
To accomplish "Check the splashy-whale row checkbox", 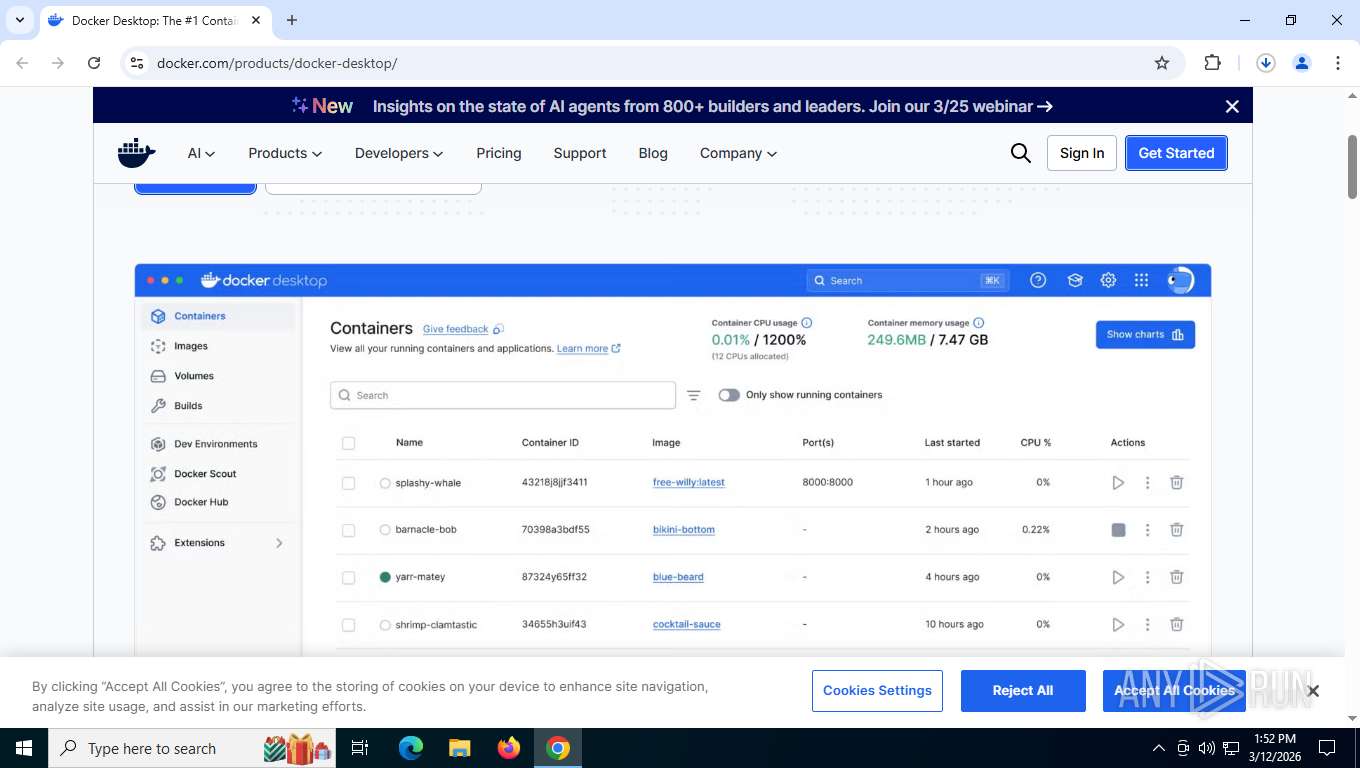I will click(348, 483).
